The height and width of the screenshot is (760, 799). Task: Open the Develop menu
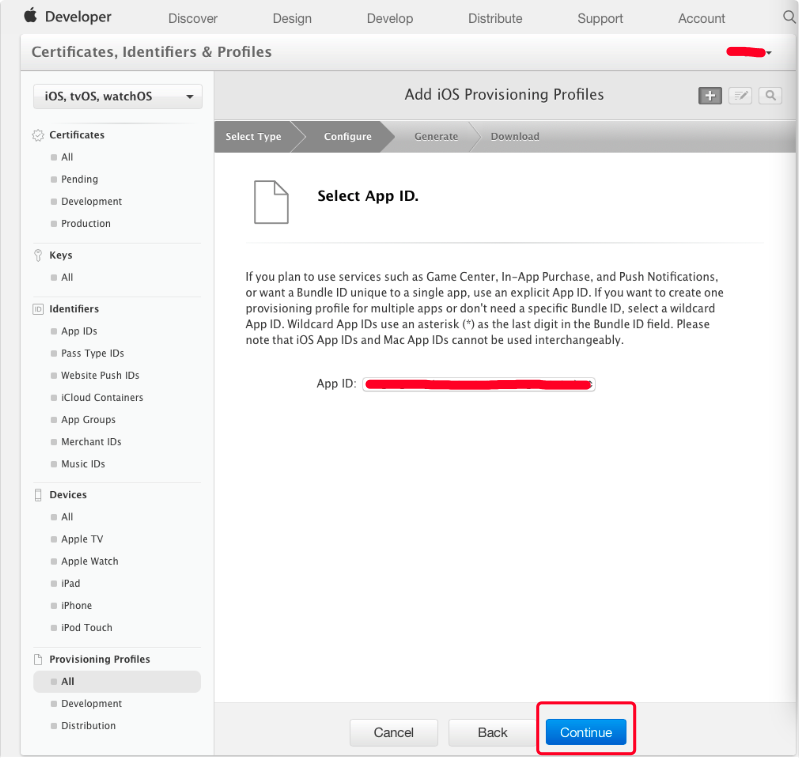point(390,18)
